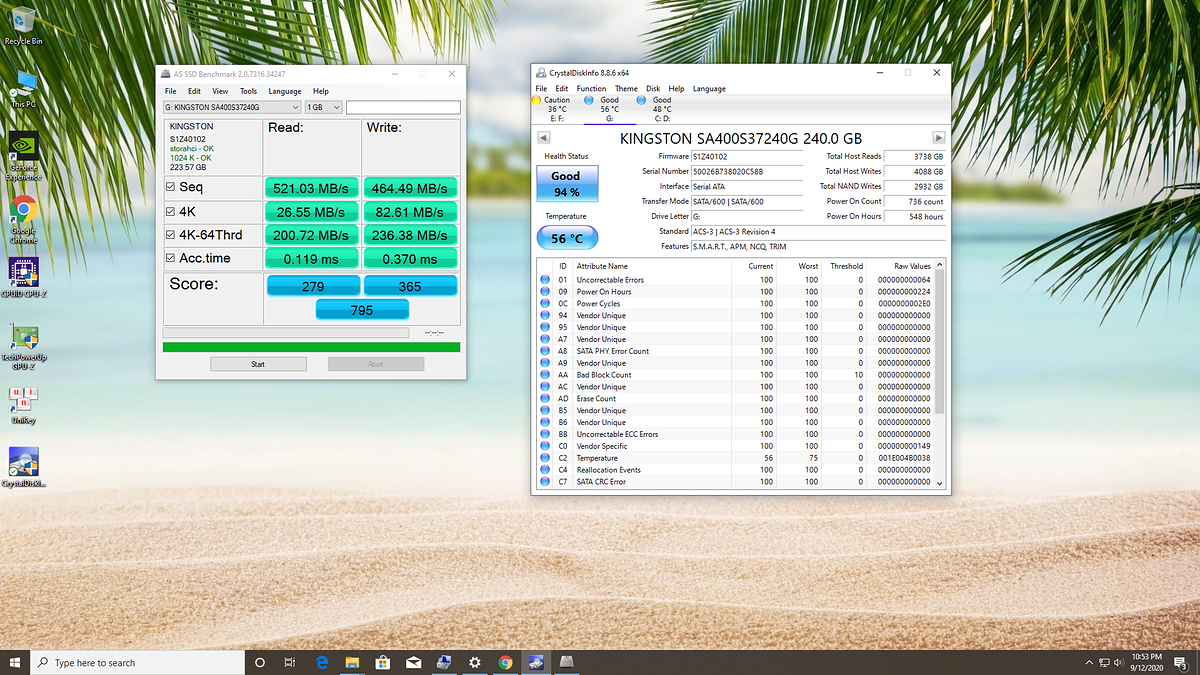Click the empty text field beside 1 GB
Image resolution: width=1200 pixels, height=675 pixels.
[403, 107]
